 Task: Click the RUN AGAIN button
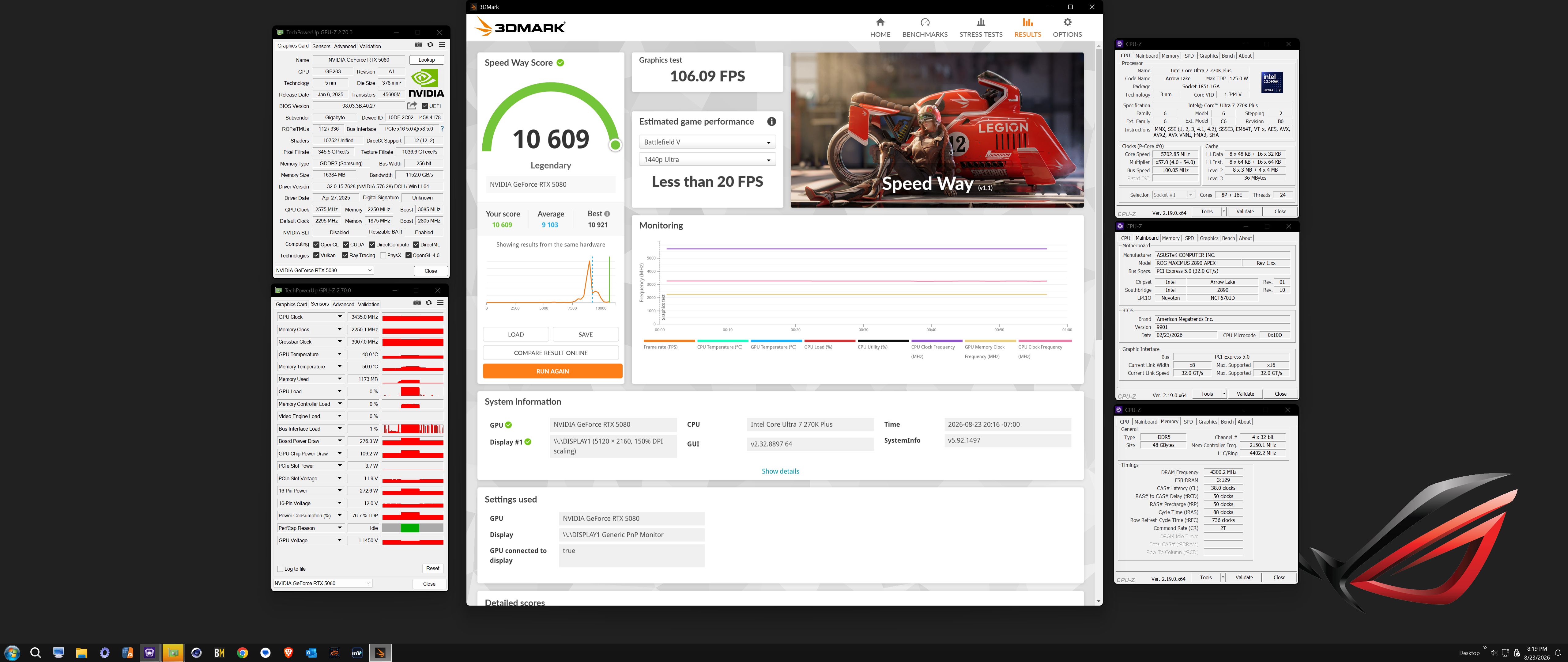coord(553,371)
